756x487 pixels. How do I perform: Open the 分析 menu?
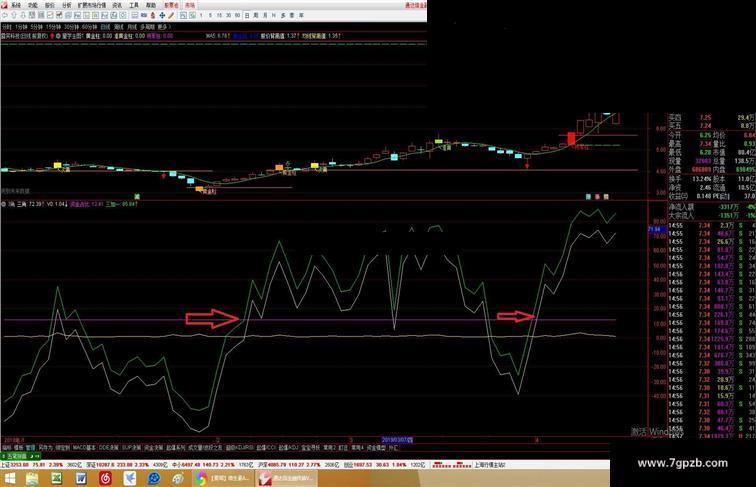[x=67, y=5]
